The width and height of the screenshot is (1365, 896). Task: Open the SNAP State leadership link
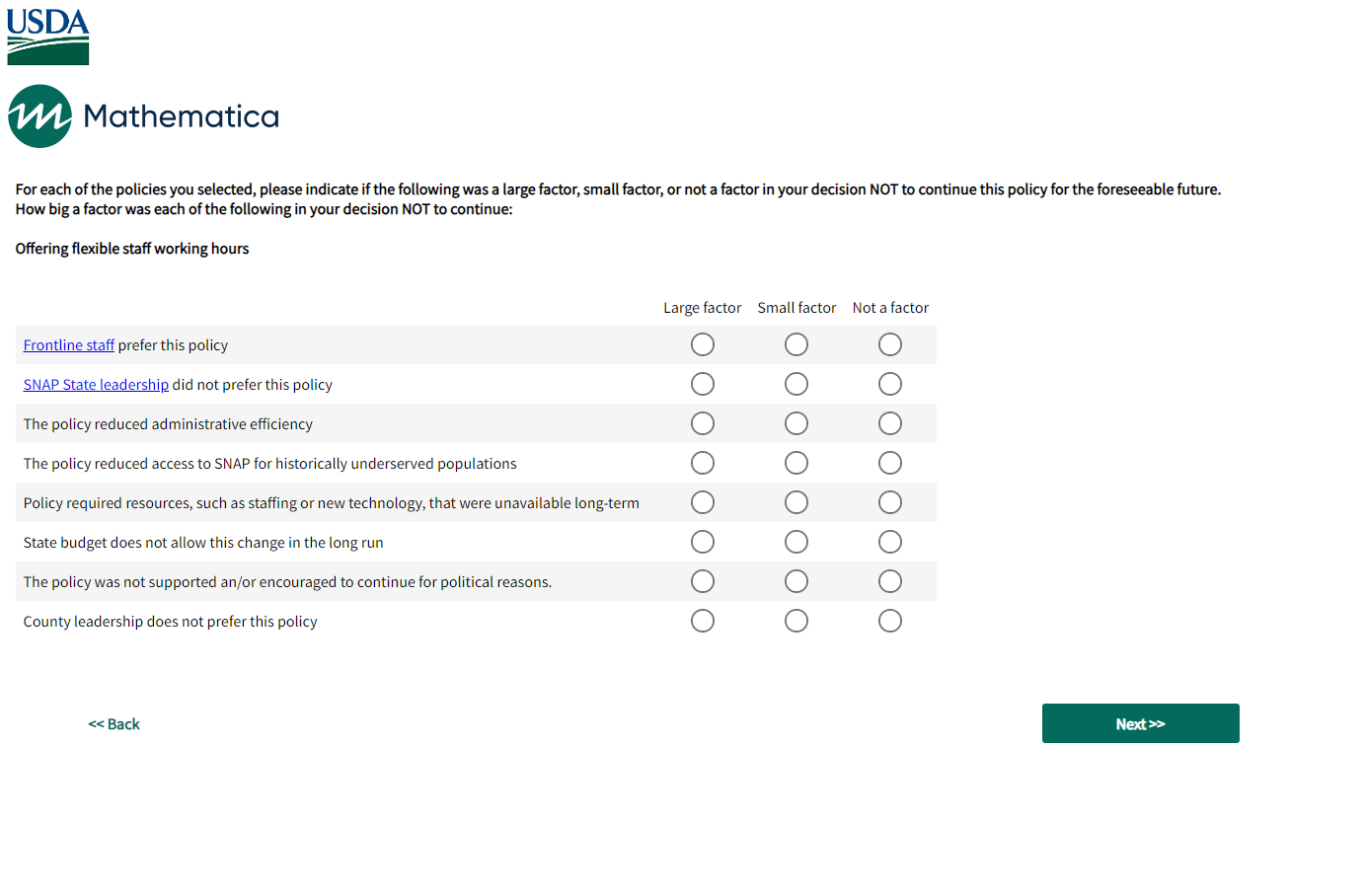(96, 385)
